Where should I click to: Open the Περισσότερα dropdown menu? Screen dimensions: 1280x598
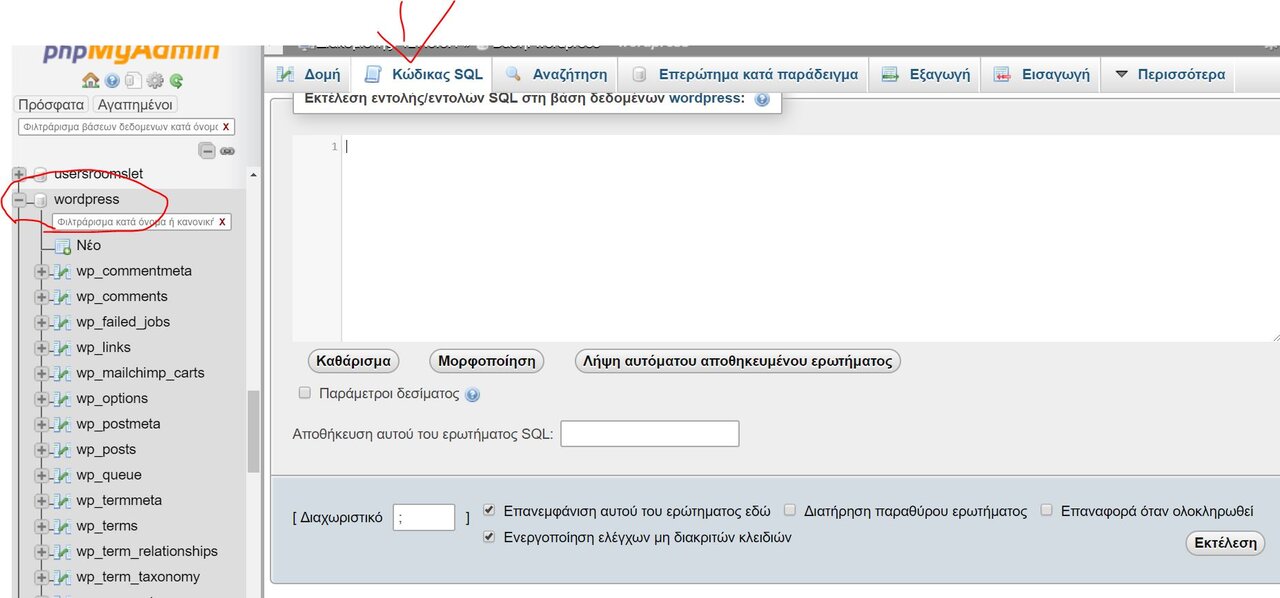[1170, 74]
